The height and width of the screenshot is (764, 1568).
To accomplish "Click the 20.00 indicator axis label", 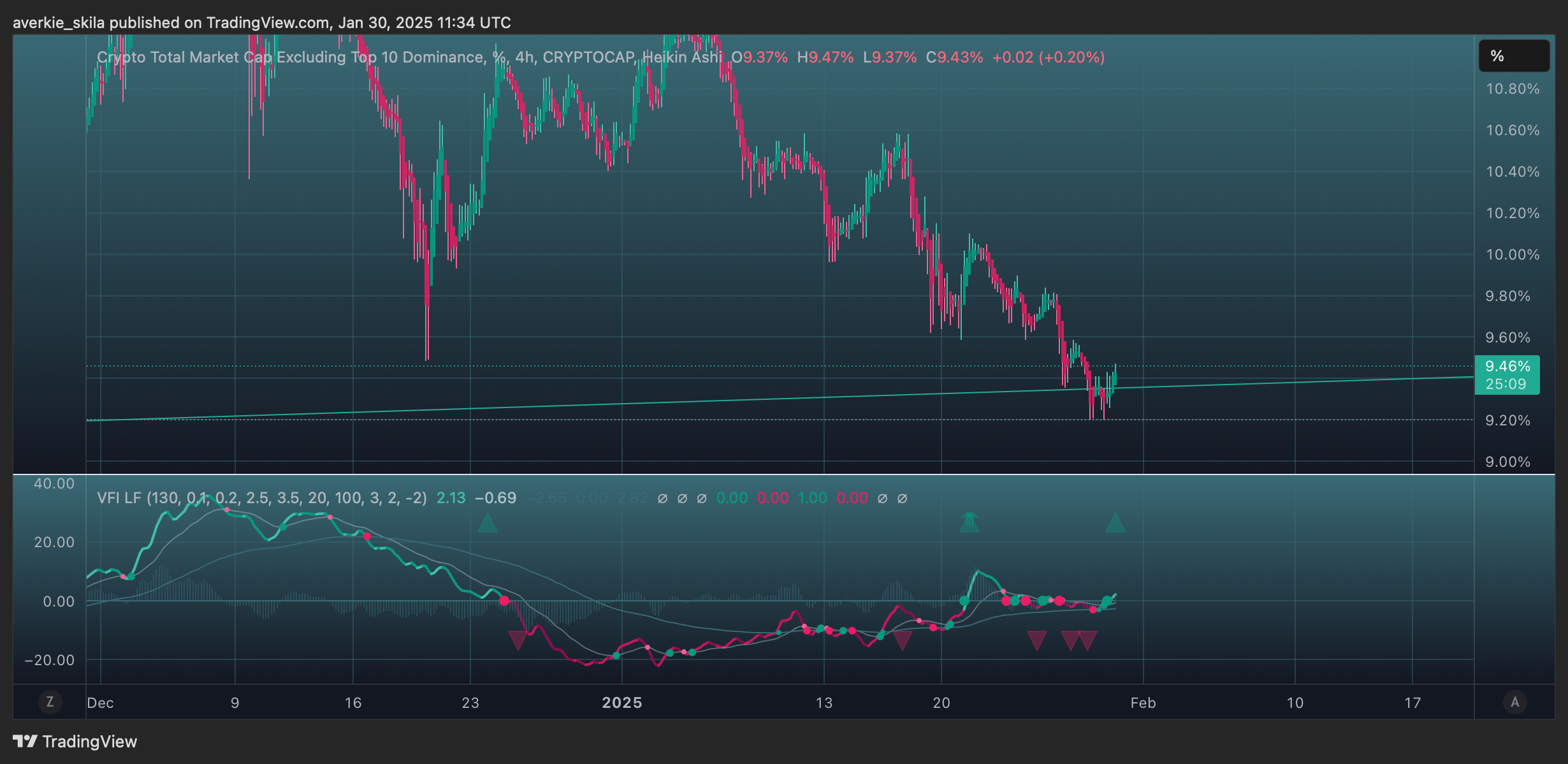I will 54,542.
